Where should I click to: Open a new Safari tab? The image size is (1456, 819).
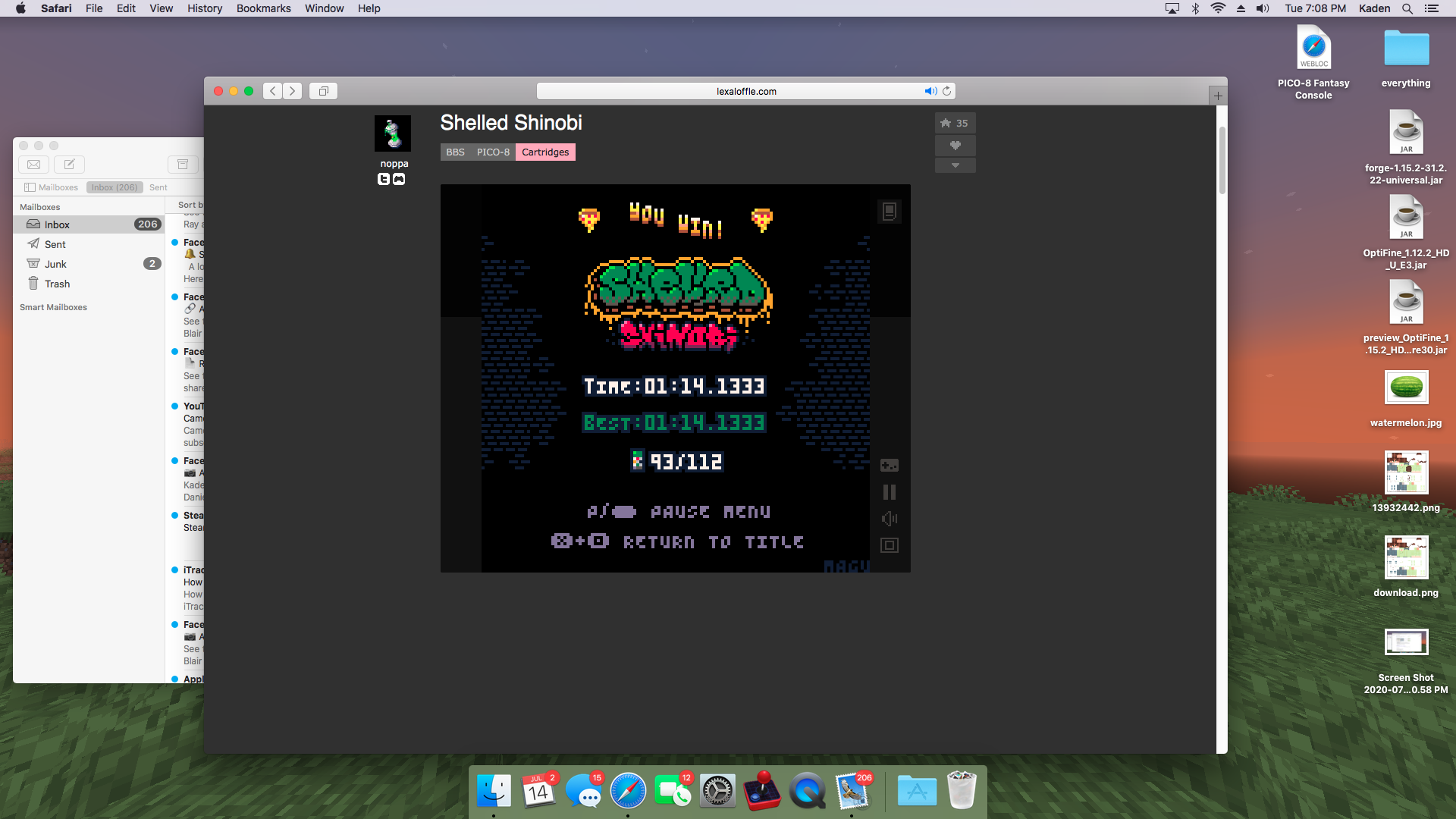(x=1218, y=96)
